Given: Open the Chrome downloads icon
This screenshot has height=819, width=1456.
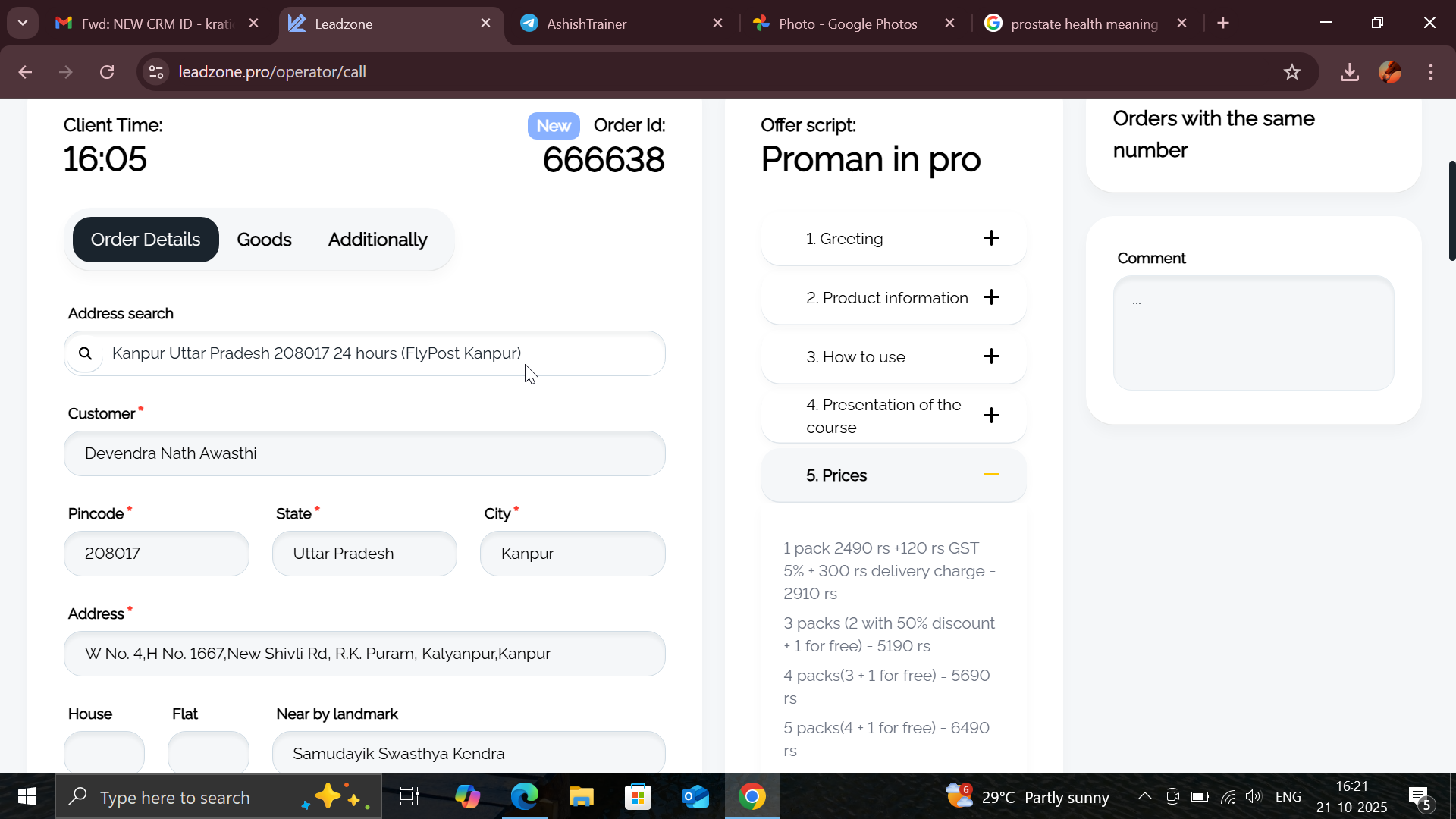Looking at the screenshot, I should pyautogui.click(x=1349, y=72).
